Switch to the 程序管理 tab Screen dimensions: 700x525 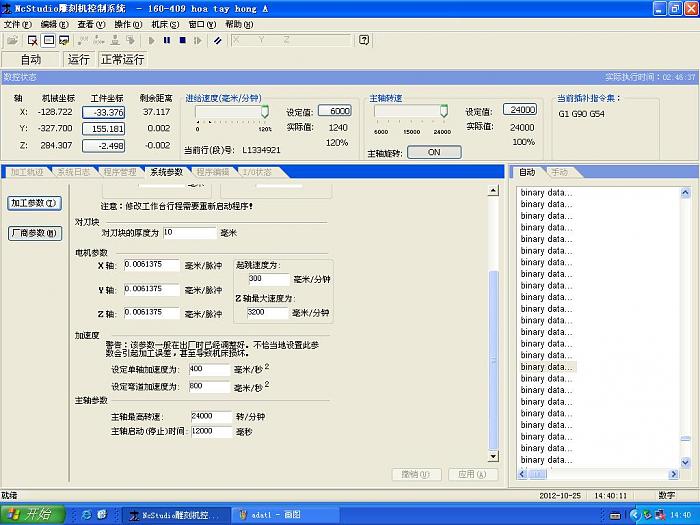pyautogui.click(x=120, y=172)
